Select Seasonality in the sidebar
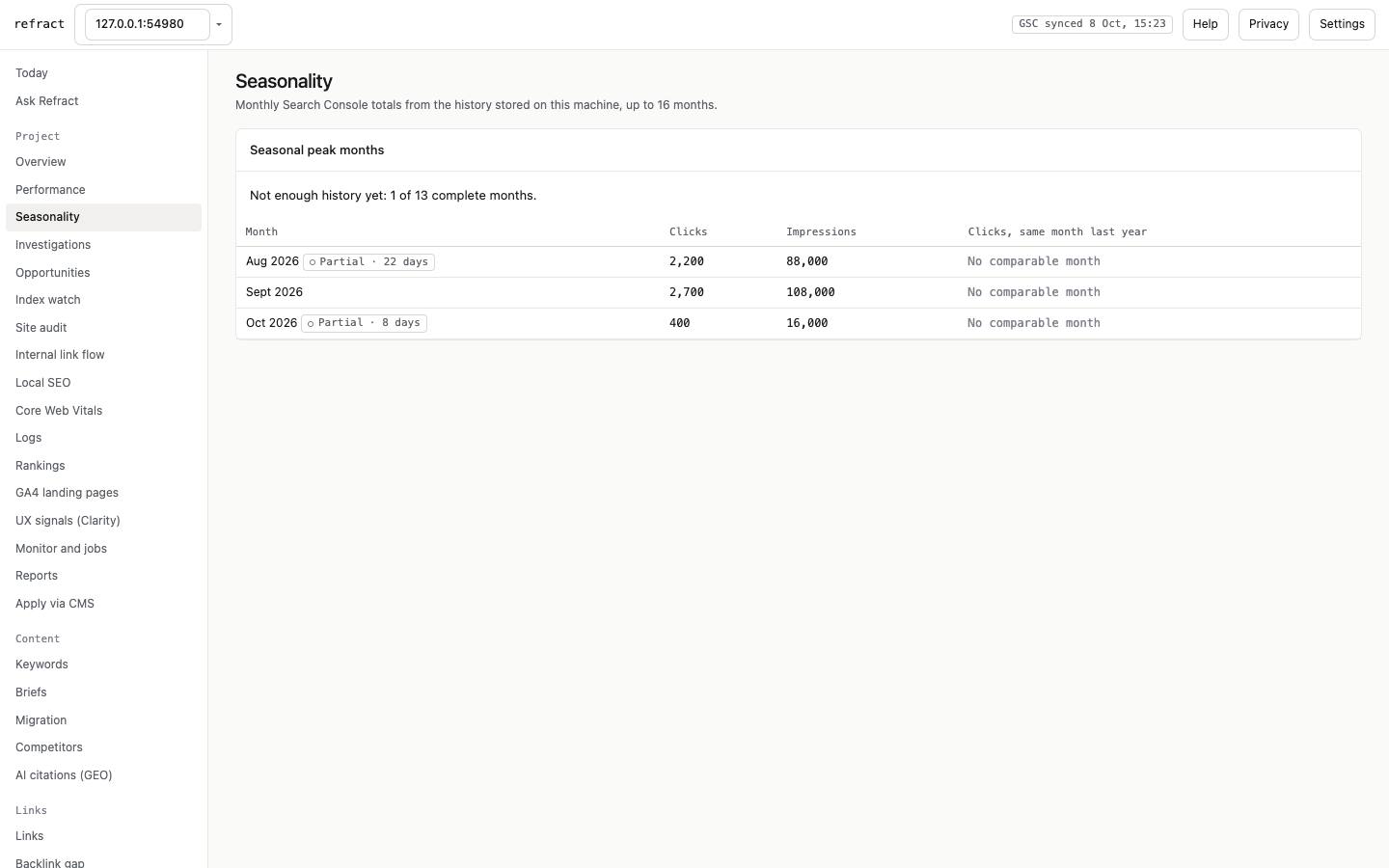Viewport: 1389px width, 868px height. (x=103, y=217)
